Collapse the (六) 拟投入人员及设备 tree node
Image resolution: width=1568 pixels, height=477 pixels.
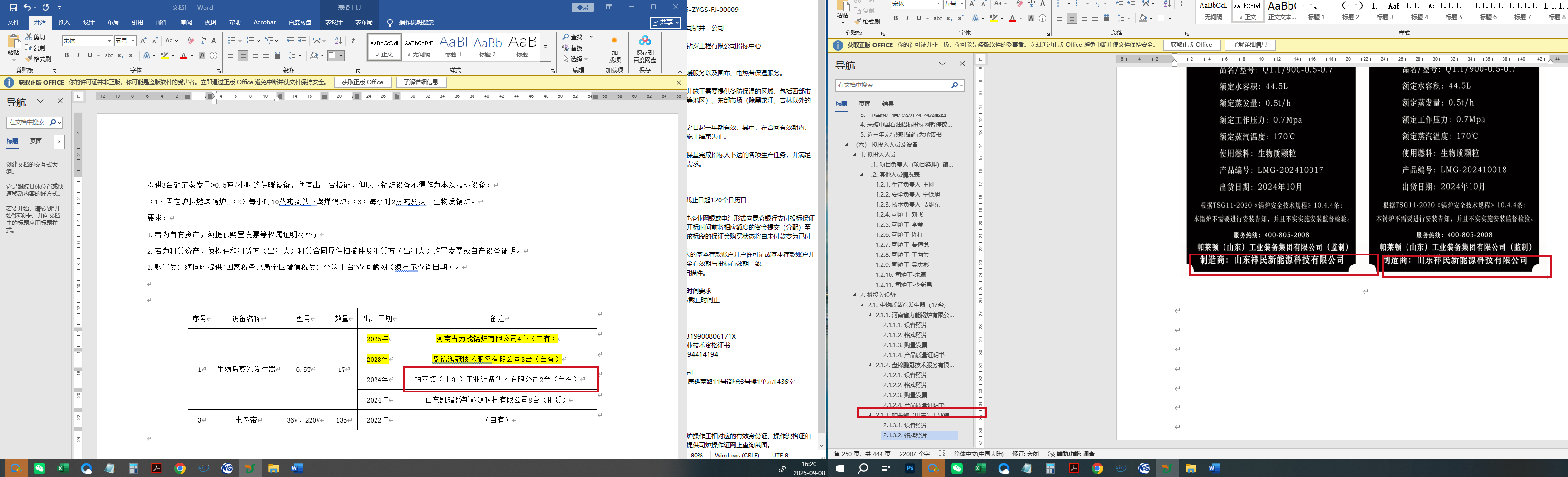(847, 145)
